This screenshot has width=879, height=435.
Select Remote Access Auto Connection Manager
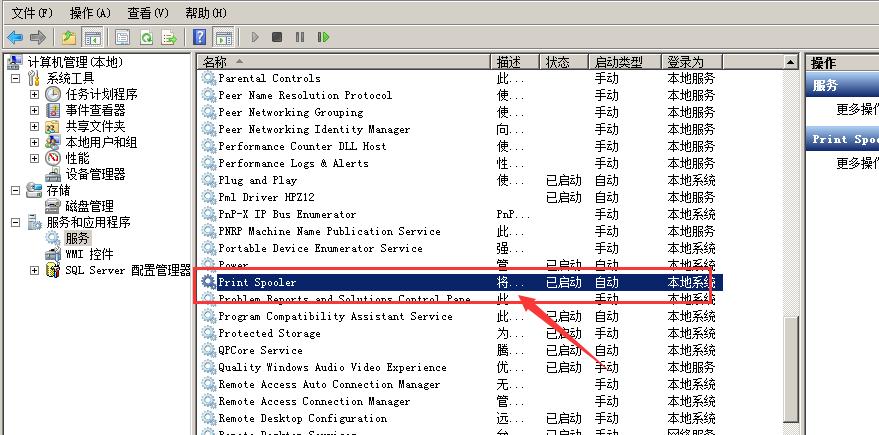coord(329,385)
